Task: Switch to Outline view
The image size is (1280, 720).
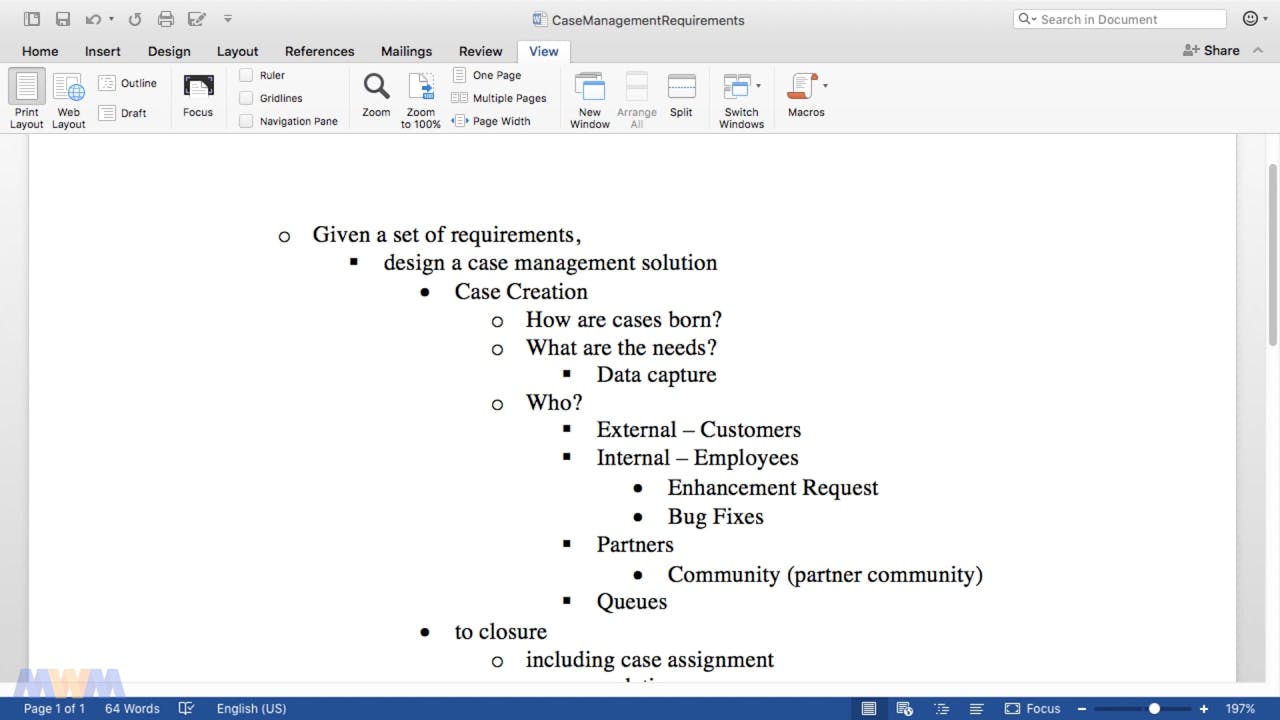Action: click(128, 83)
